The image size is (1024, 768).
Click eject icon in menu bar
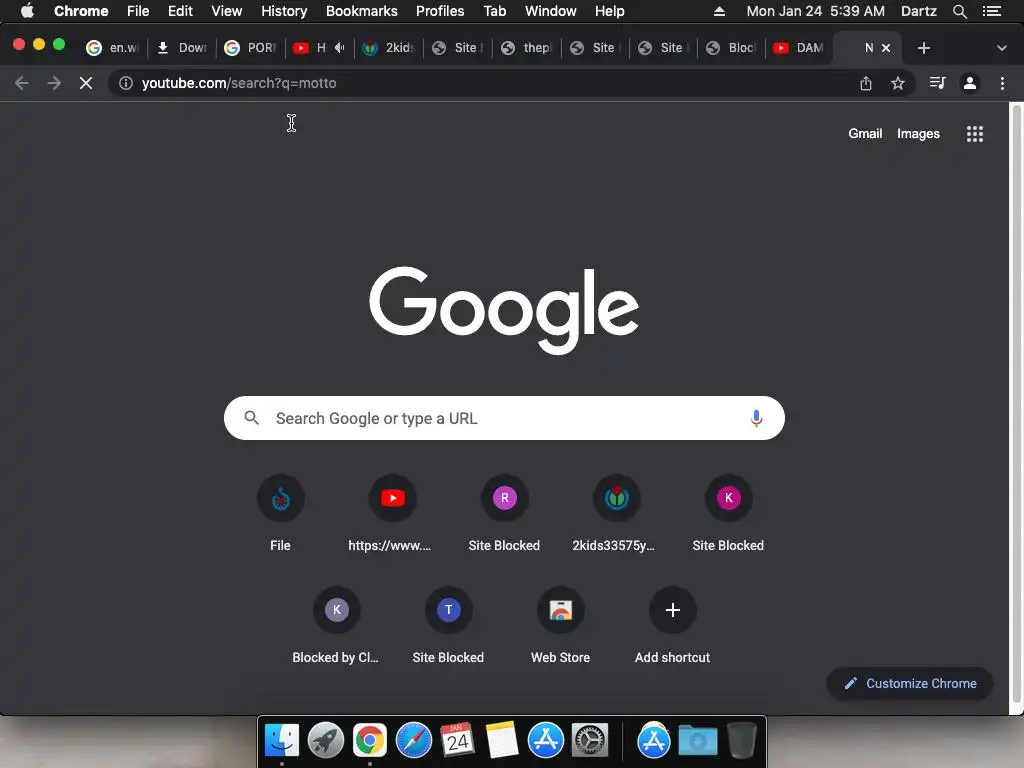[x=719, y=11]
